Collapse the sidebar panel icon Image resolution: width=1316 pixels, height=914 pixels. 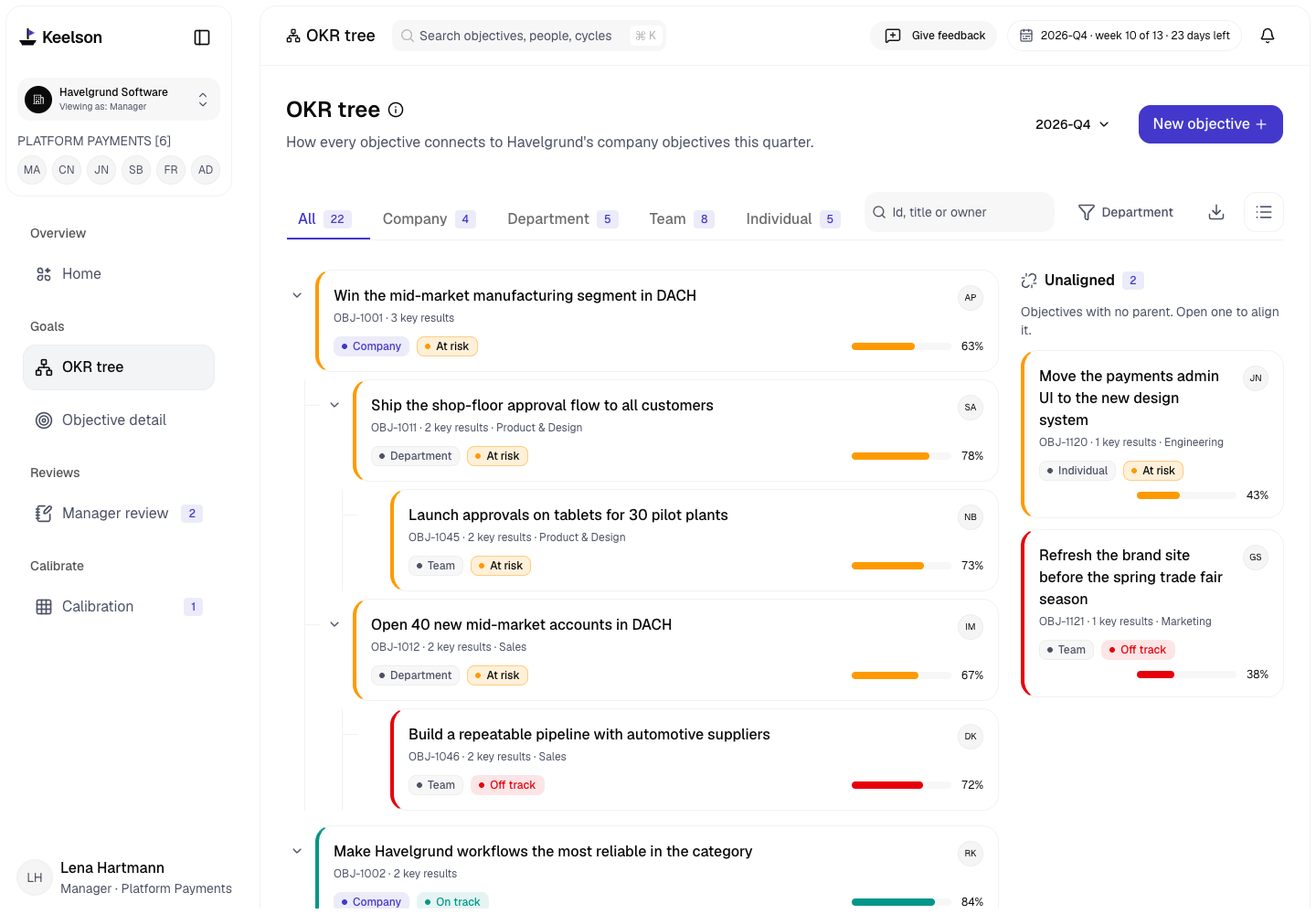(202, 37)
